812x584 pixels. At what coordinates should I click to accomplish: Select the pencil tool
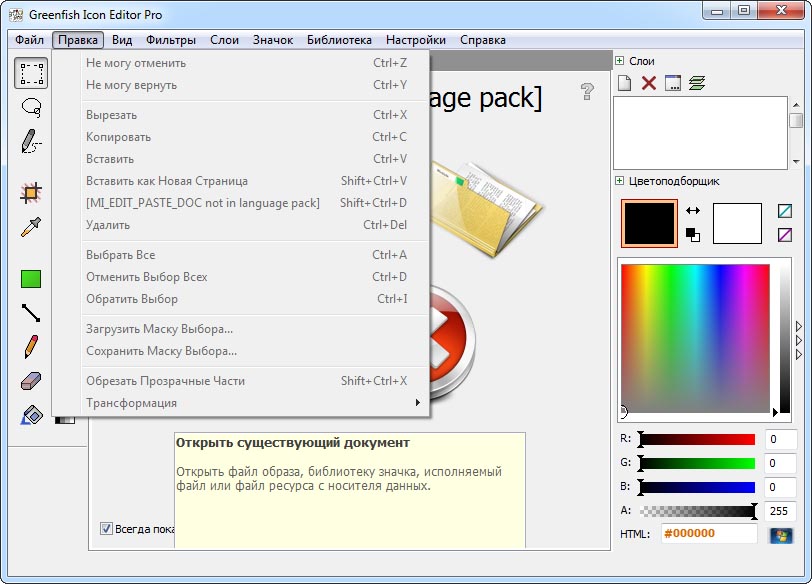(31, 347)
